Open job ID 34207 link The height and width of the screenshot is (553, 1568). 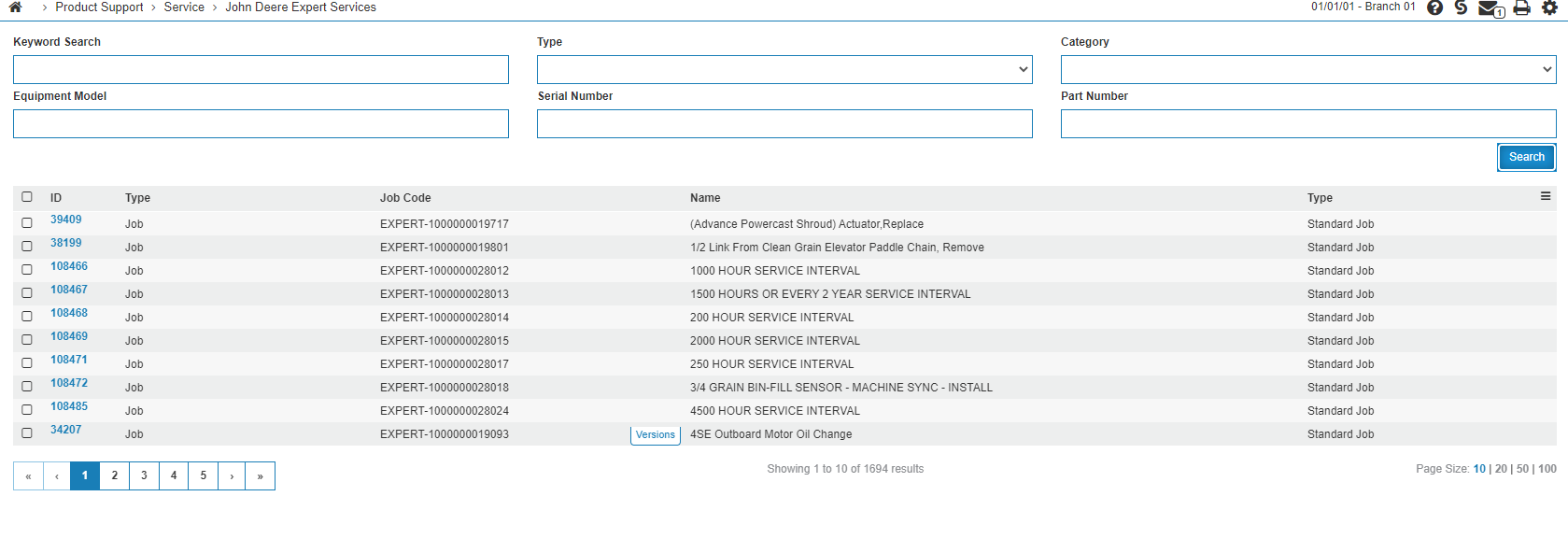click(x=66, y=430)
